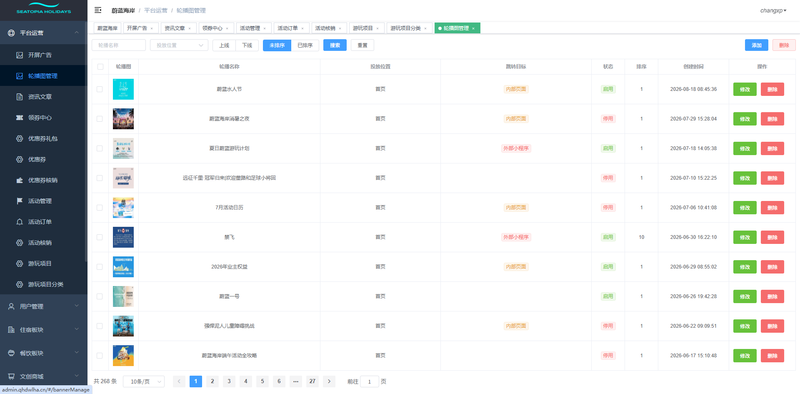
Task: Select the 禁飞 row checkbox
Action: 100,237
